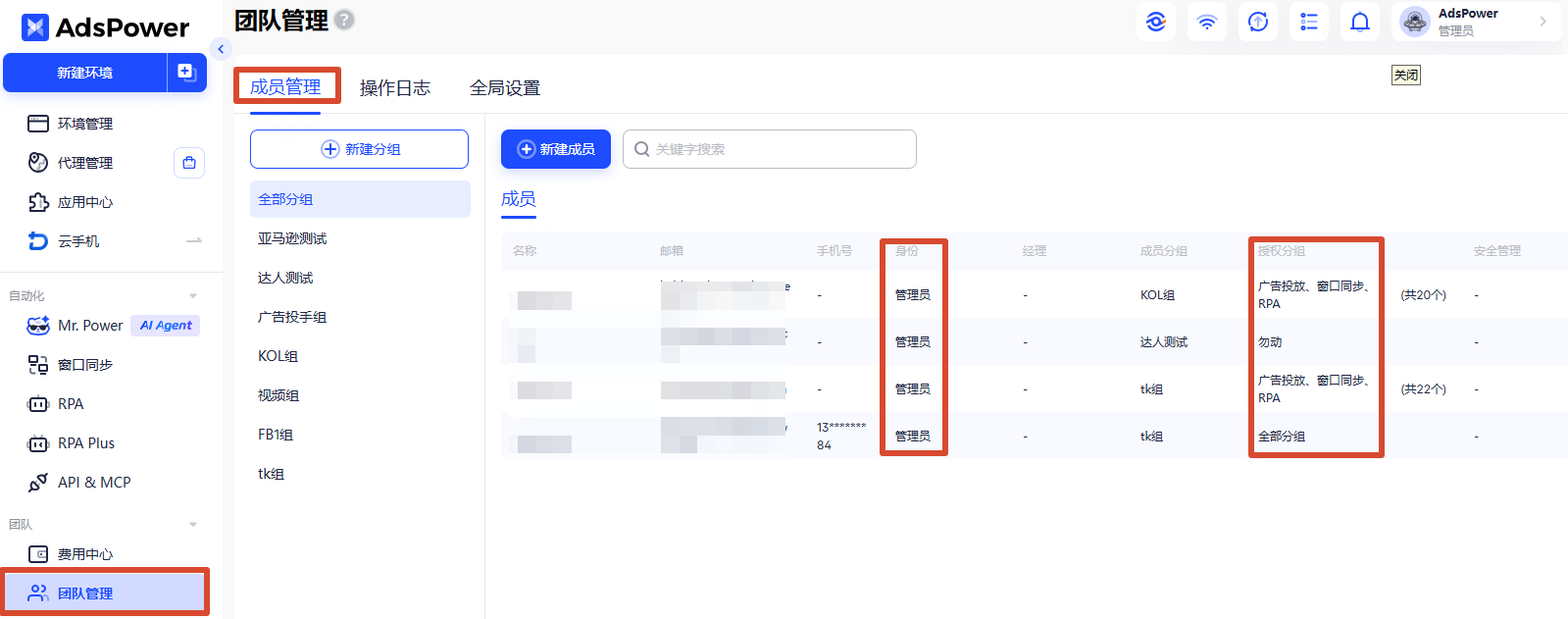Viewport: 1568px width, 619px height.
Task: Click the (共22个) count text
Action: coord(1423,389)
